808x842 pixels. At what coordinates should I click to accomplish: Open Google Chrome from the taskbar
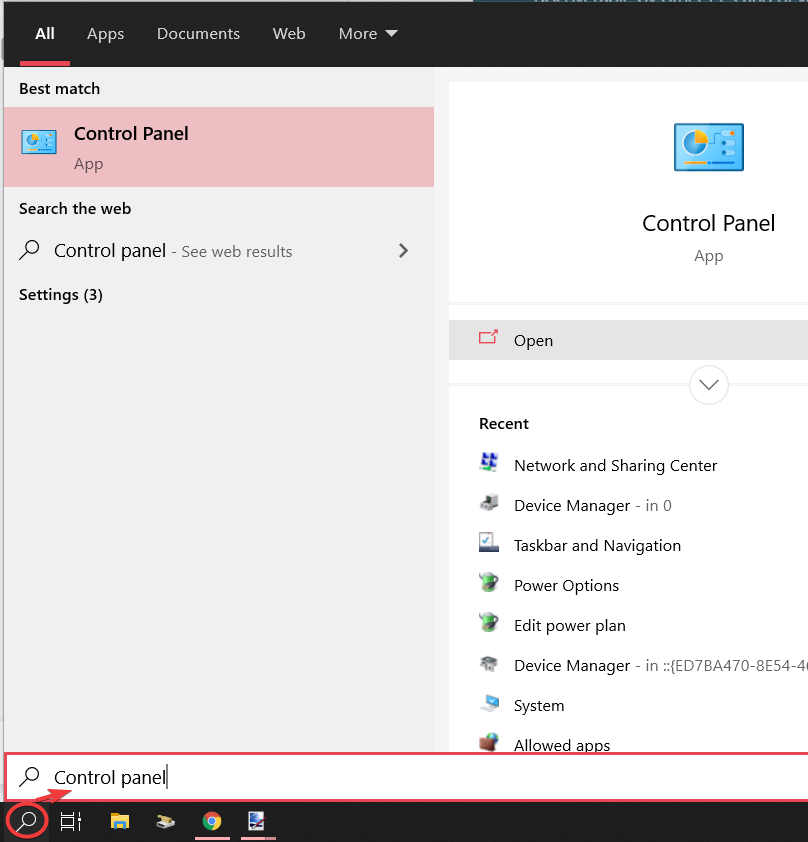(212, 821)
